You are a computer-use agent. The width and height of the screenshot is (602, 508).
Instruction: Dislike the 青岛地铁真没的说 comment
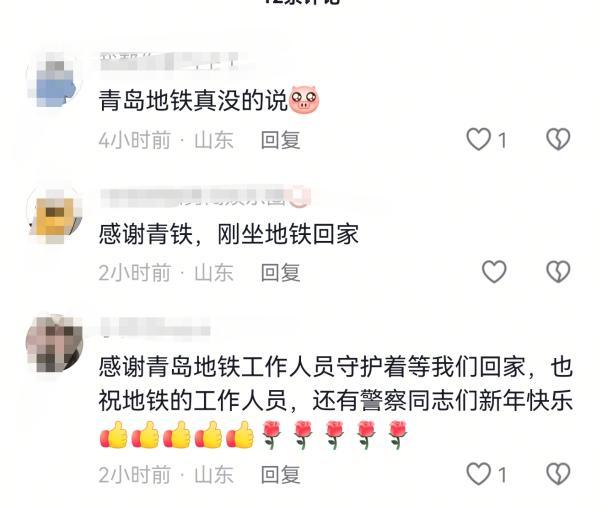tap(558, 139)
